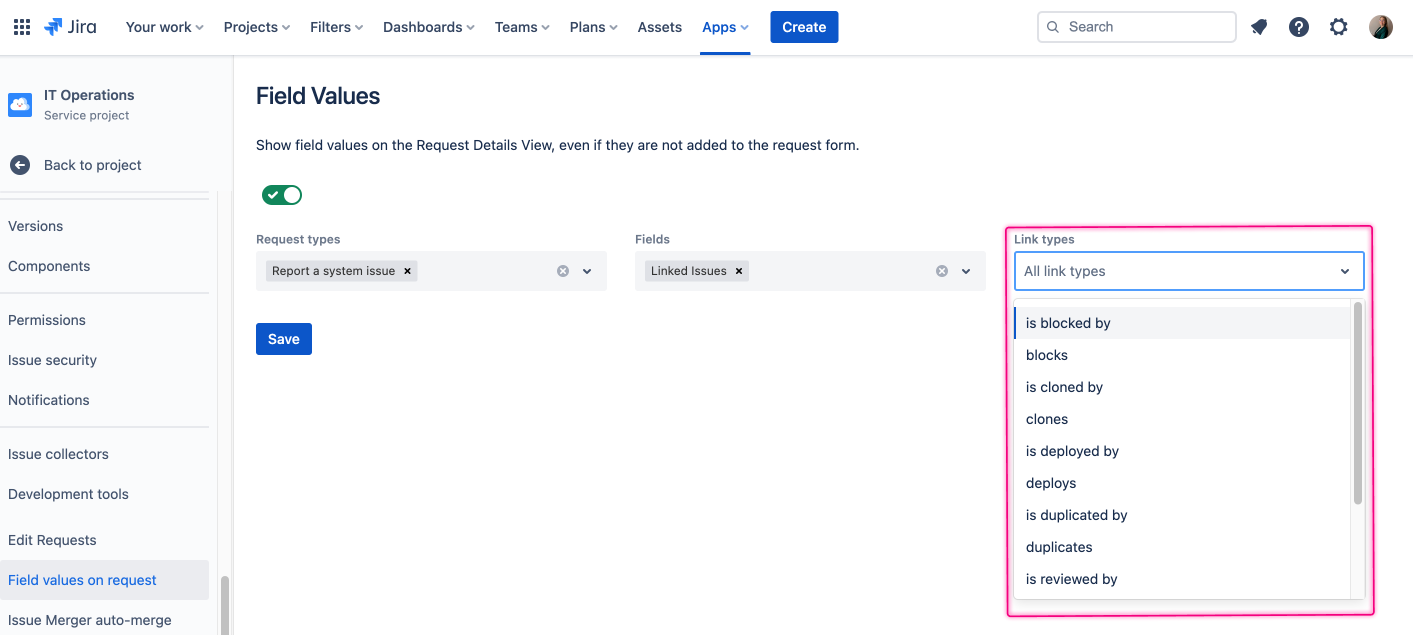1413x635 pixels.
Task: Open the Atlassian app switcher grid
Action: click(21, 26)
